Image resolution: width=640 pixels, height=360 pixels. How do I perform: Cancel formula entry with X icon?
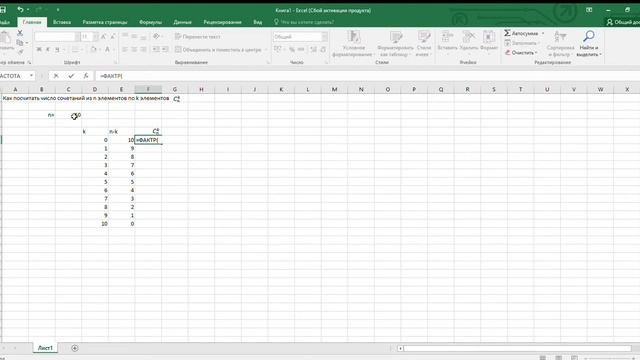(56, 76)
